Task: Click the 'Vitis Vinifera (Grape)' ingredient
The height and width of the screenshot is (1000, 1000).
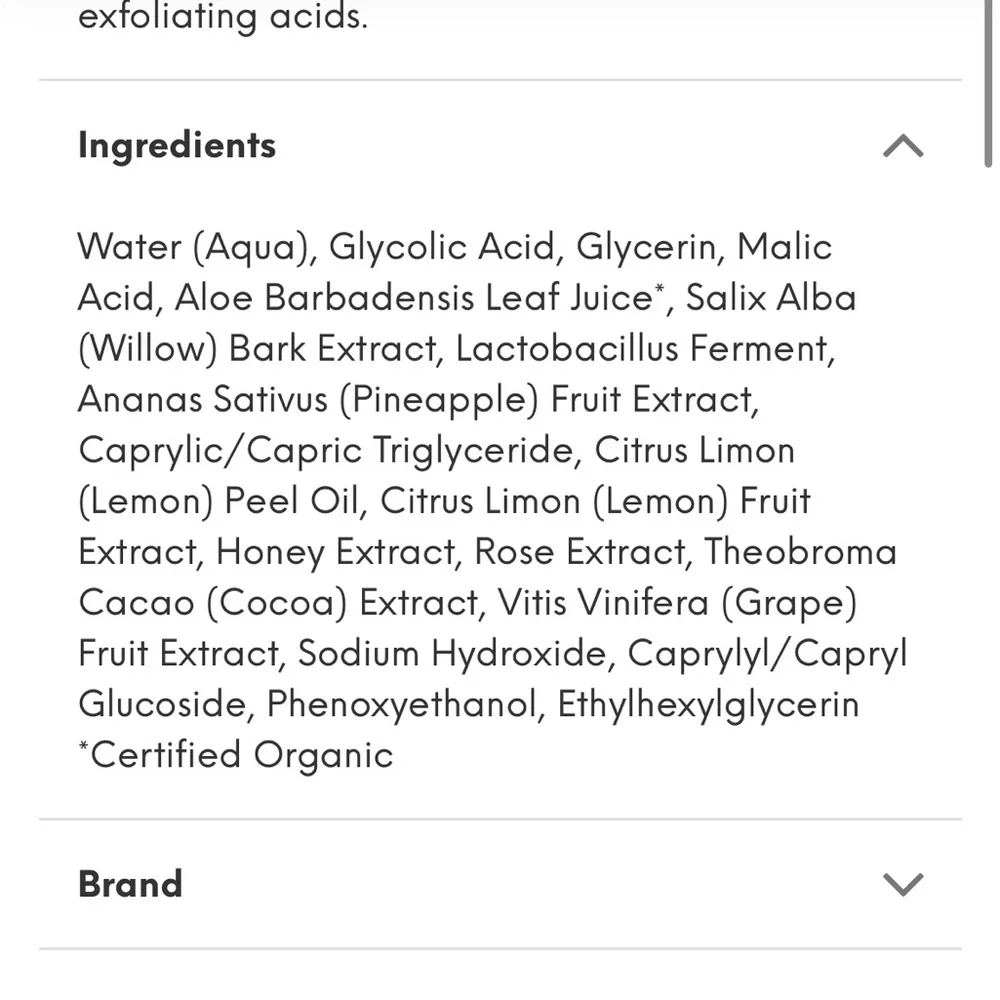Action: [x=677, y=603]
